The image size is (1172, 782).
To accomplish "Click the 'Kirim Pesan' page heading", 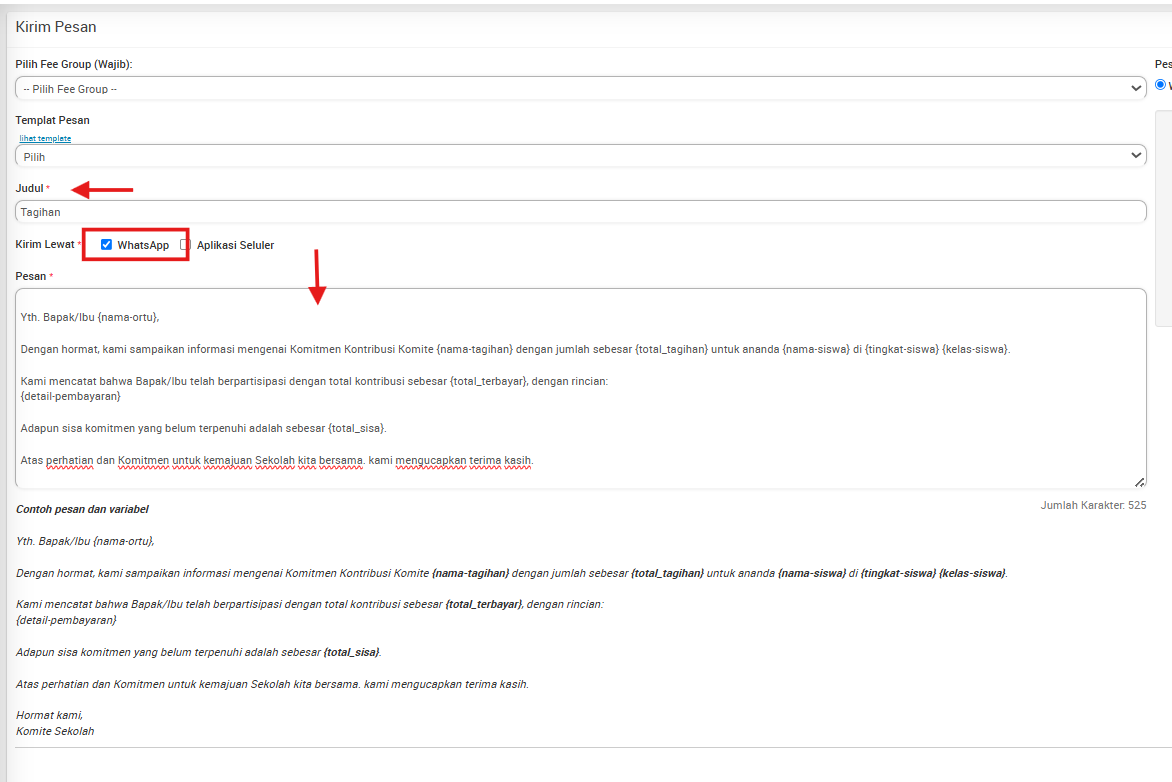I will click(x=56, y=27).
